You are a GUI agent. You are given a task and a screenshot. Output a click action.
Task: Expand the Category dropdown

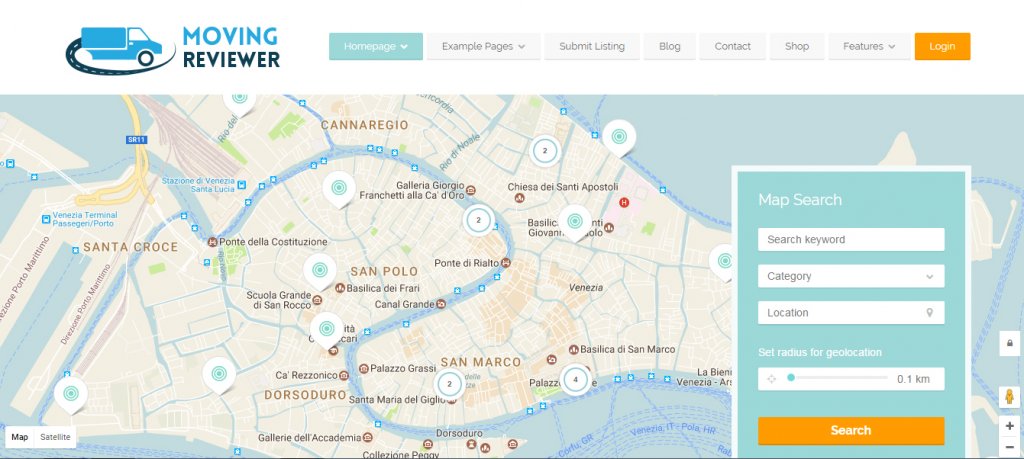(x=850, y=276)
